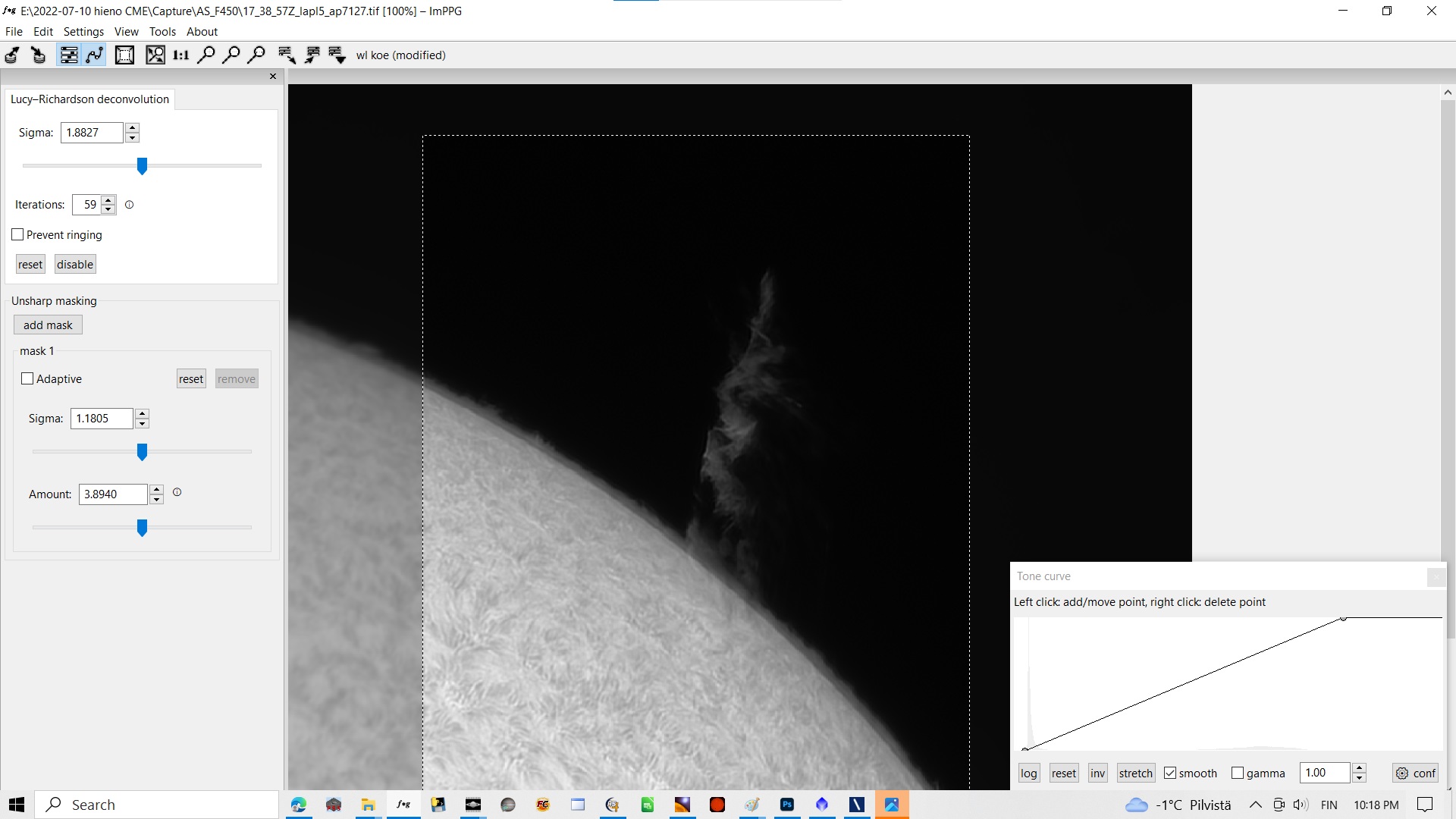Click the Amount slider handle
Screen dimensions: 1456x819
142,528
